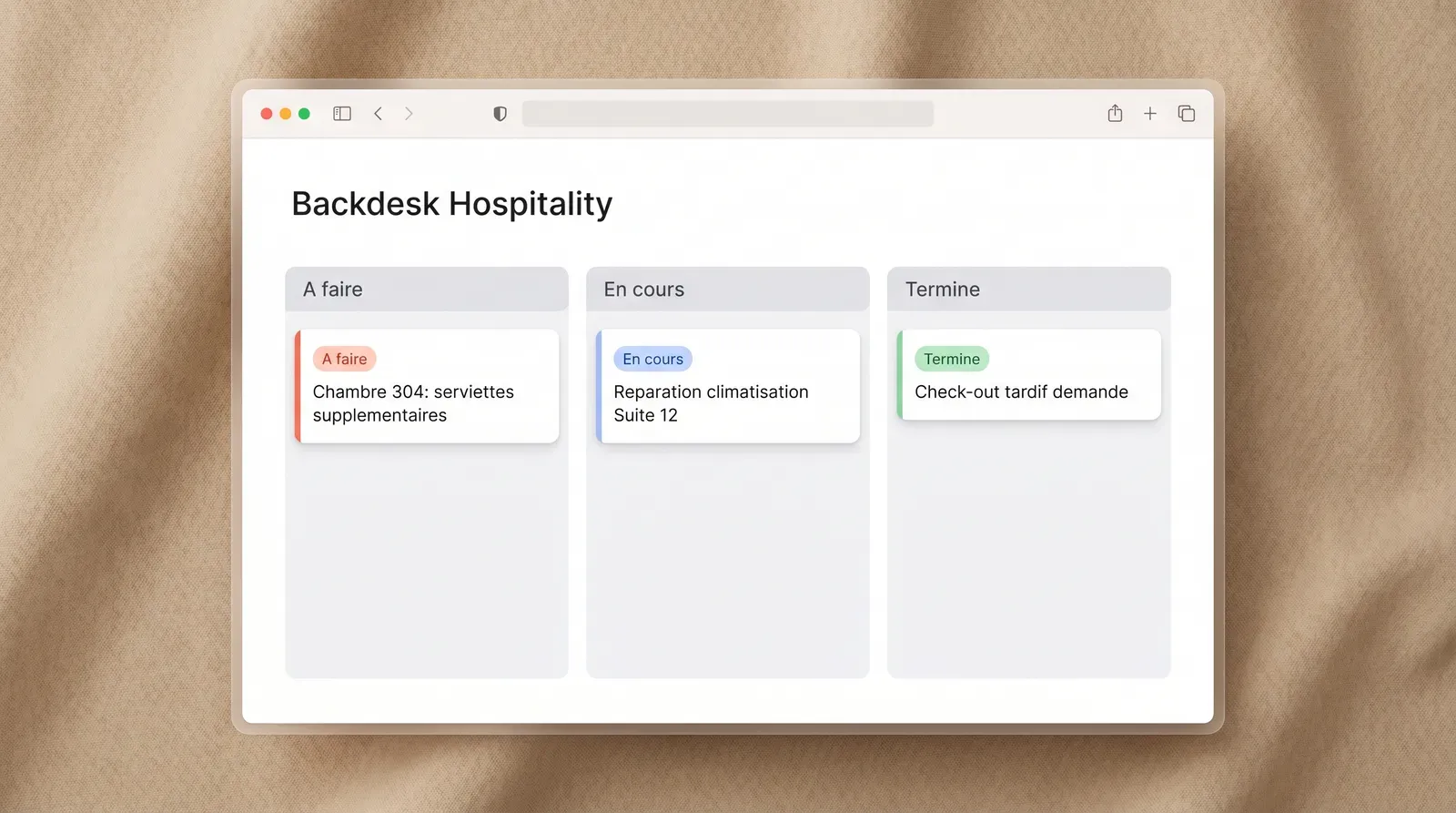1456x813 pixels.
Task: Click the En cours column header
Action: pos(728,290)
